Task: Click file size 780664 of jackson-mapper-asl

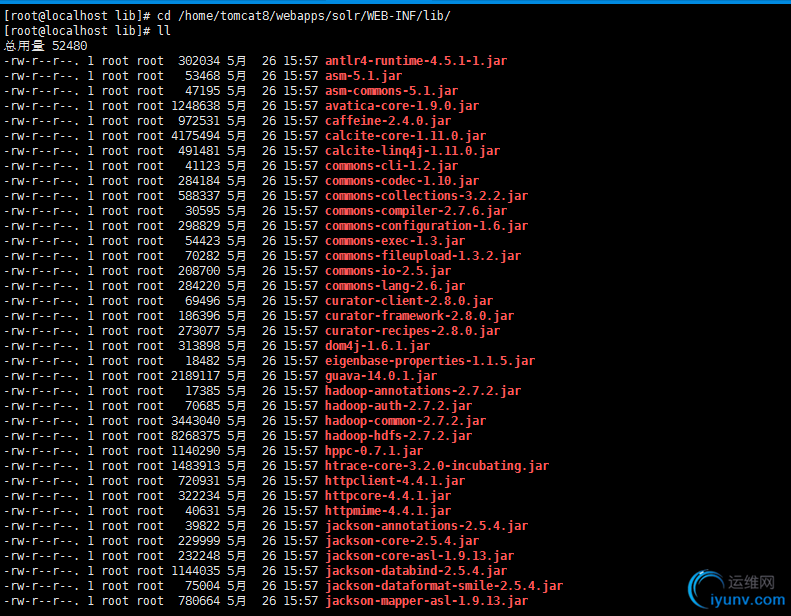Action: click(199, 601)
